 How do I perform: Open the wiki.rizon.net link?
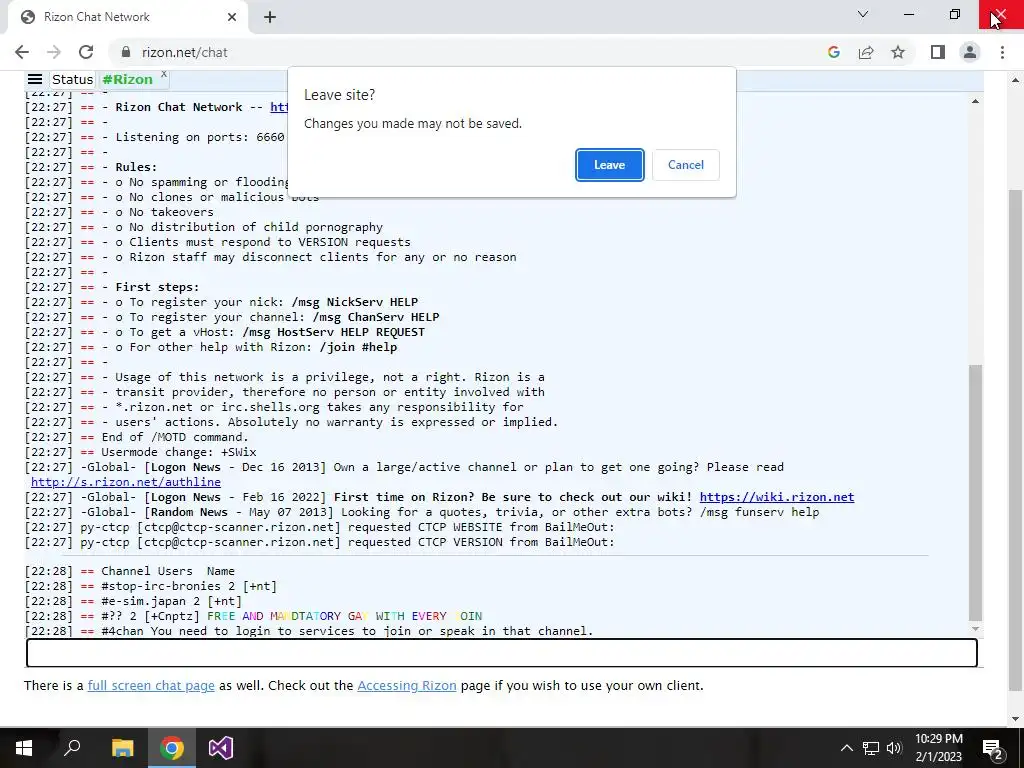click(x=776, y=497)
